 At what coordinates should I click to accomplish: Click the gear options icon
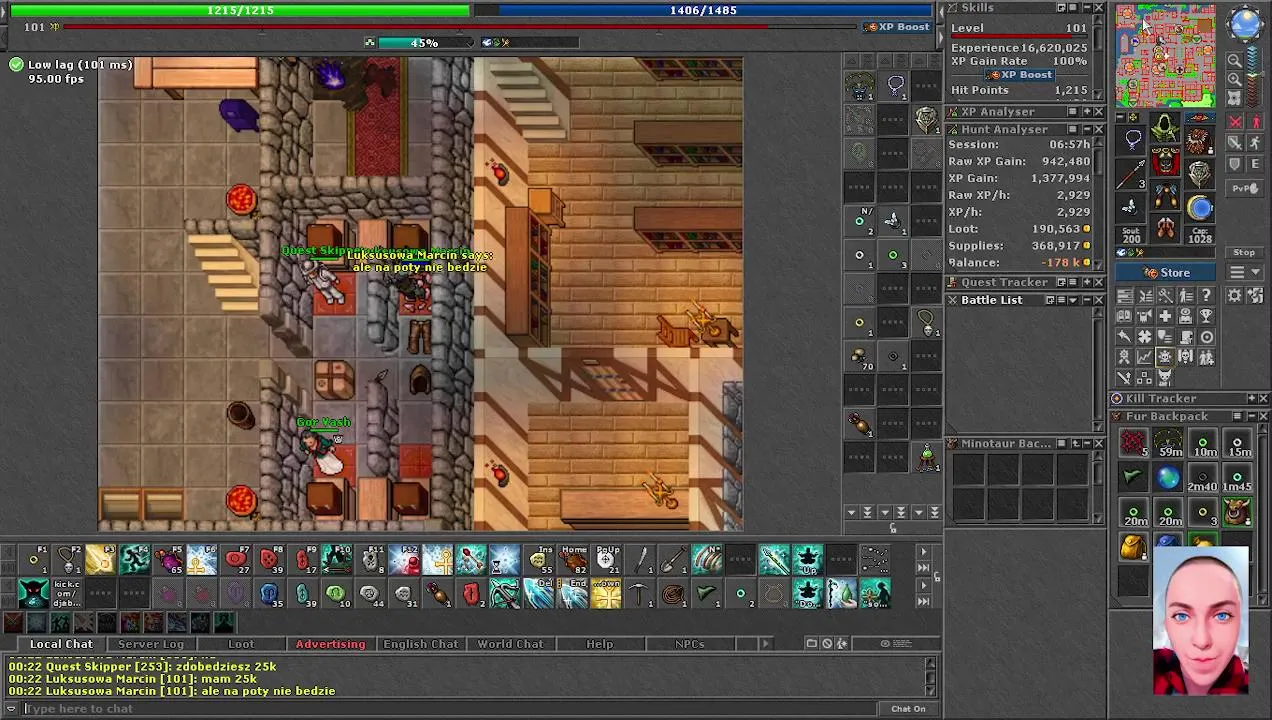pyautogui.click(x=1234, y=295)
